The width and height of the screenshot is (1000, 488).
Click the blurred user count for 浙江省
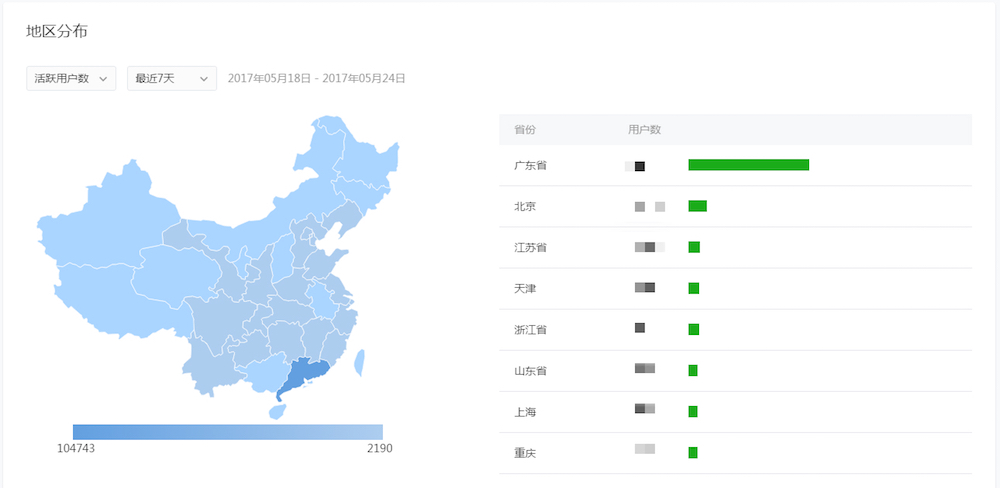[x=640, y=328]
